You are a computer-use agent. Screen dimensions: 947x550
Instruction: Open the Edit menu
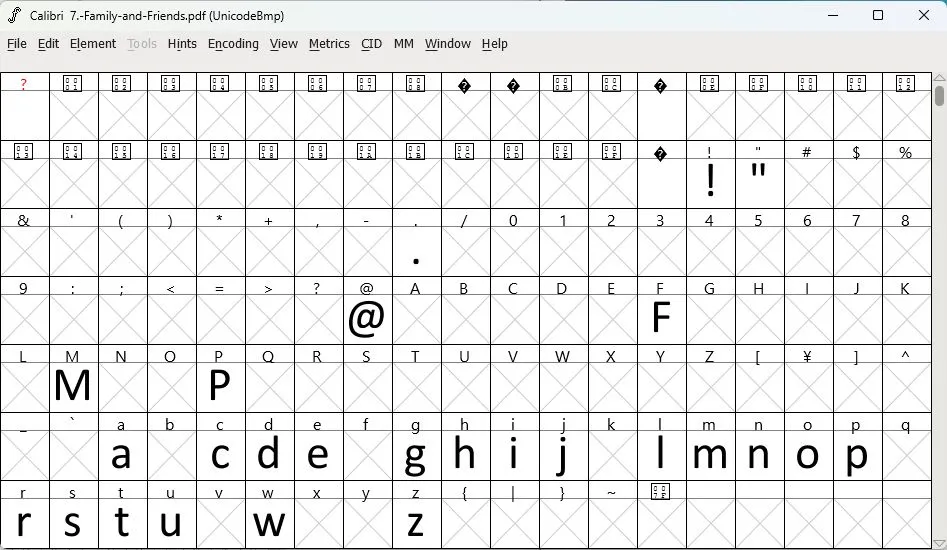click(48, 43)
